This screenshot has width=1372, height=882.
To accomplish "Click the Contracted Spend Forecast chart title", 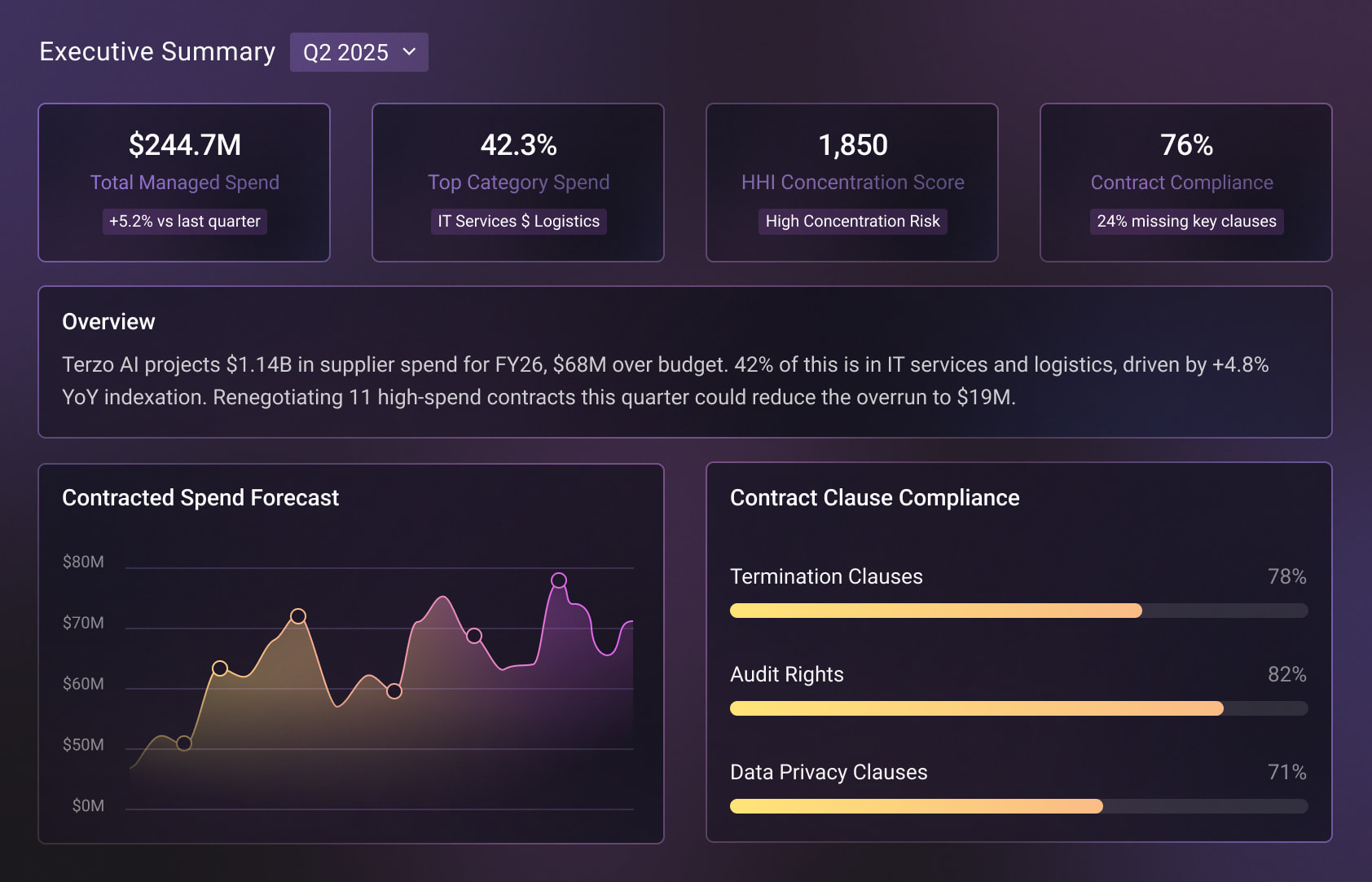I will [200, 498].
